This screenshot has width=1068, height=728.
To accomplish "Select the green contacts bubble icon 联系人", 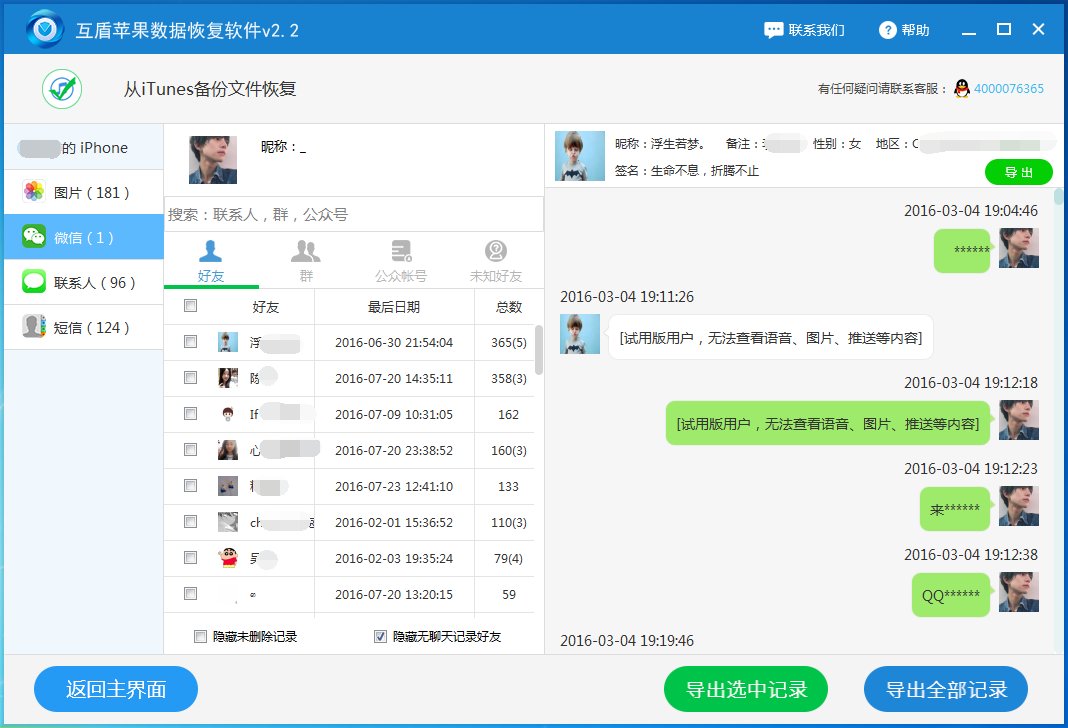I will (x=33, y=281).
